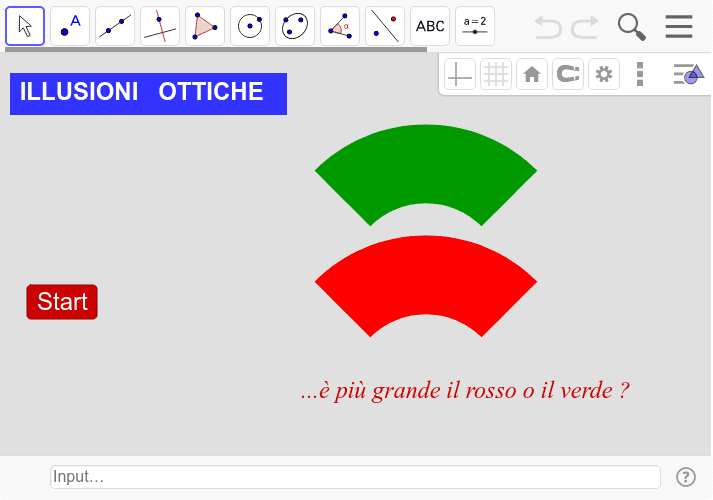Click the ILLUSIONI OTTICHE title banner
713x500 pixels.
[148, 94]
